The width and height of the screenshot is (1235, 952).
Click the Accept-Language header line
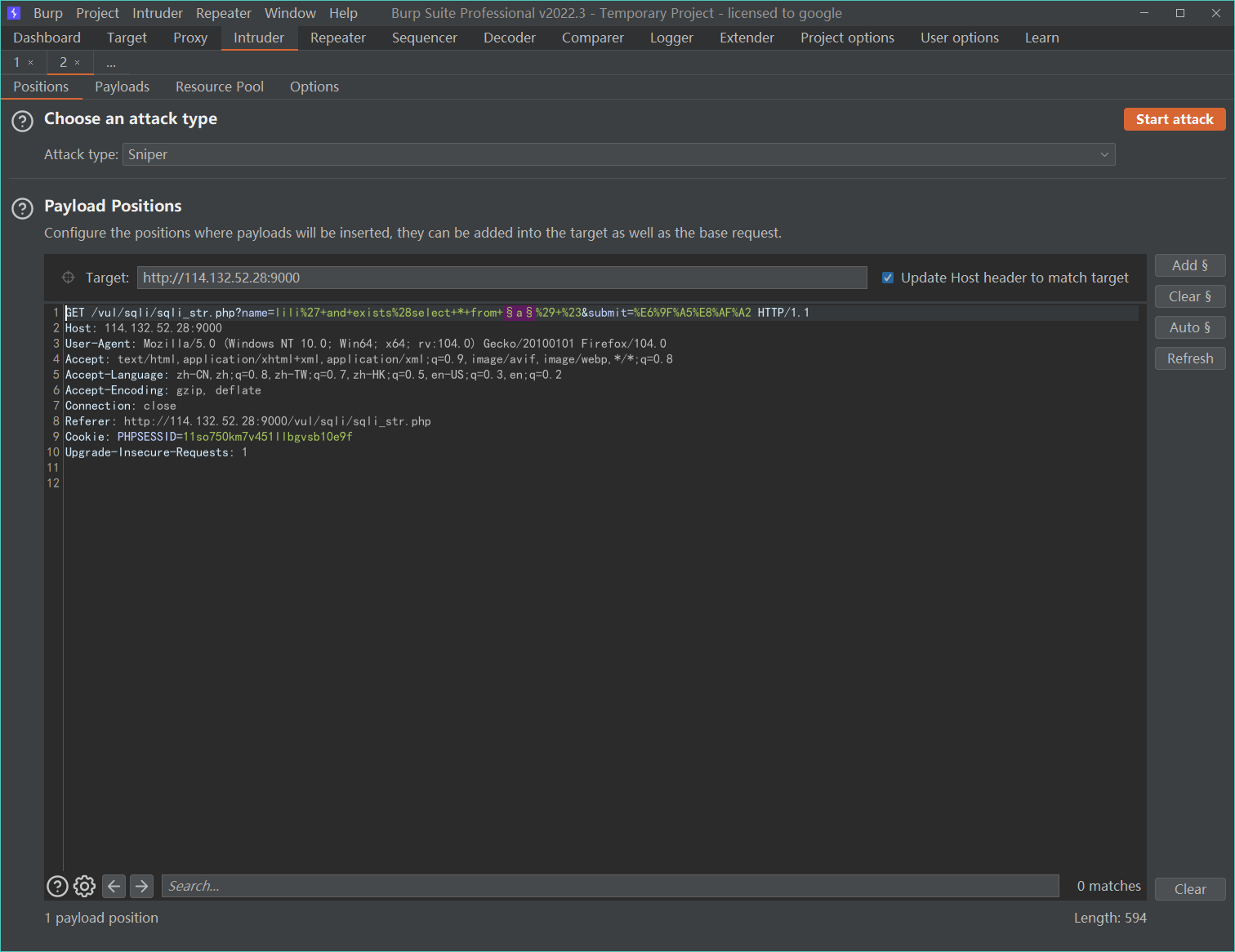coord(314,375)
